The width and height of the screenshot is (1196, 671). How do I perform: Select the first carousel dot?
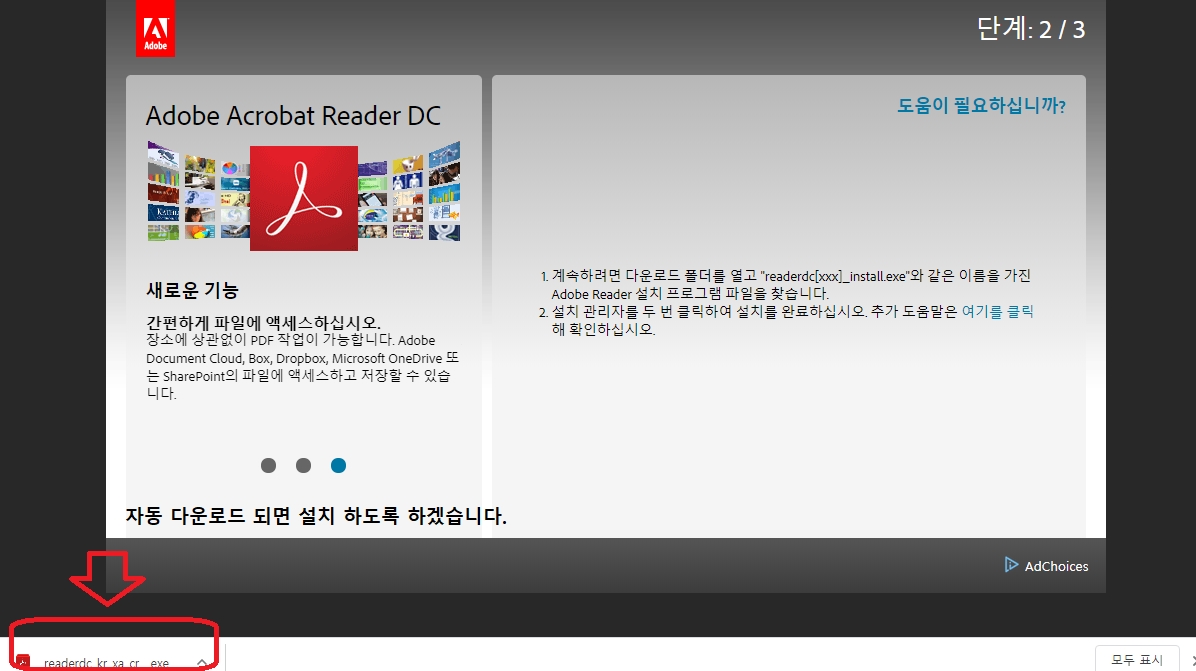point(268,465)
